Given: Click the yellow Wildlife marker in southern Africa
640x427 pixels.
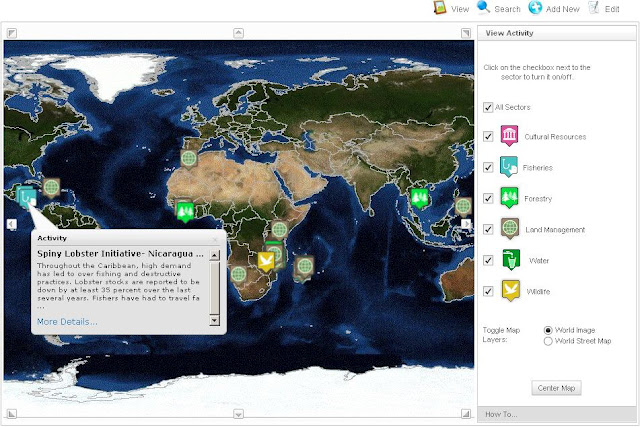Looking at the screenshot, I should click(x=266, y=260).
